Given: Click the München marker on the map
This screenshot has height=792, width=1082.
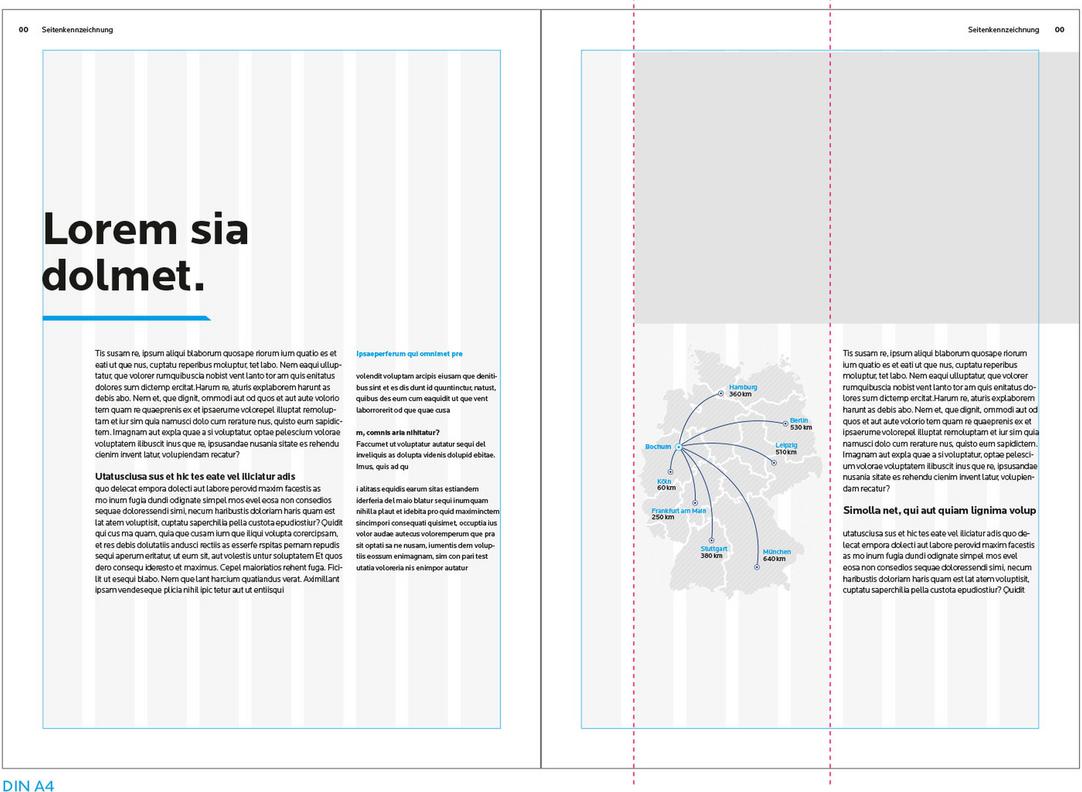Looking at the screenshot, I should [x=757, y=567].
